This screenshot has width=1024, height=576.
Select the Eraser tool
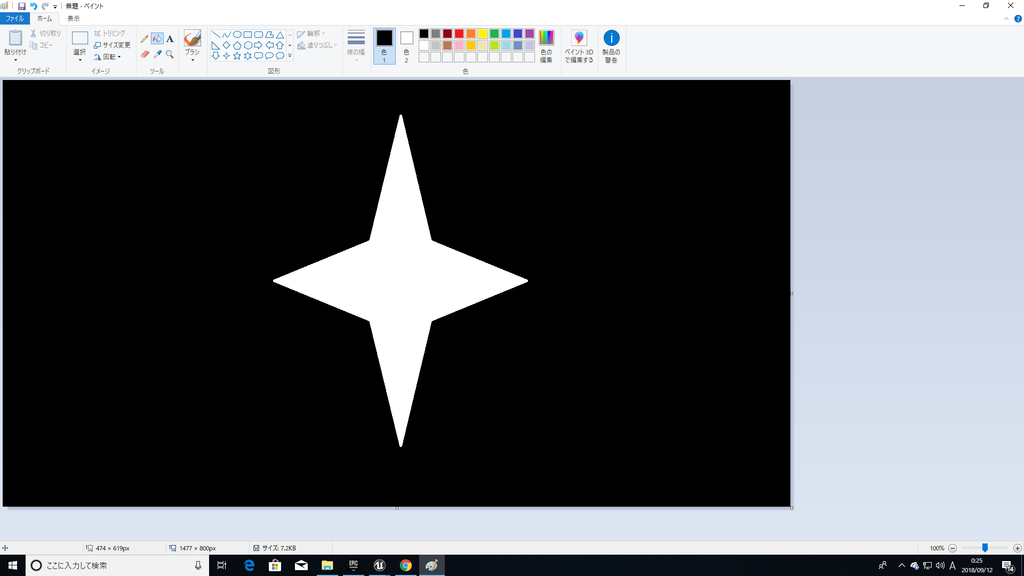pos(146,53)
